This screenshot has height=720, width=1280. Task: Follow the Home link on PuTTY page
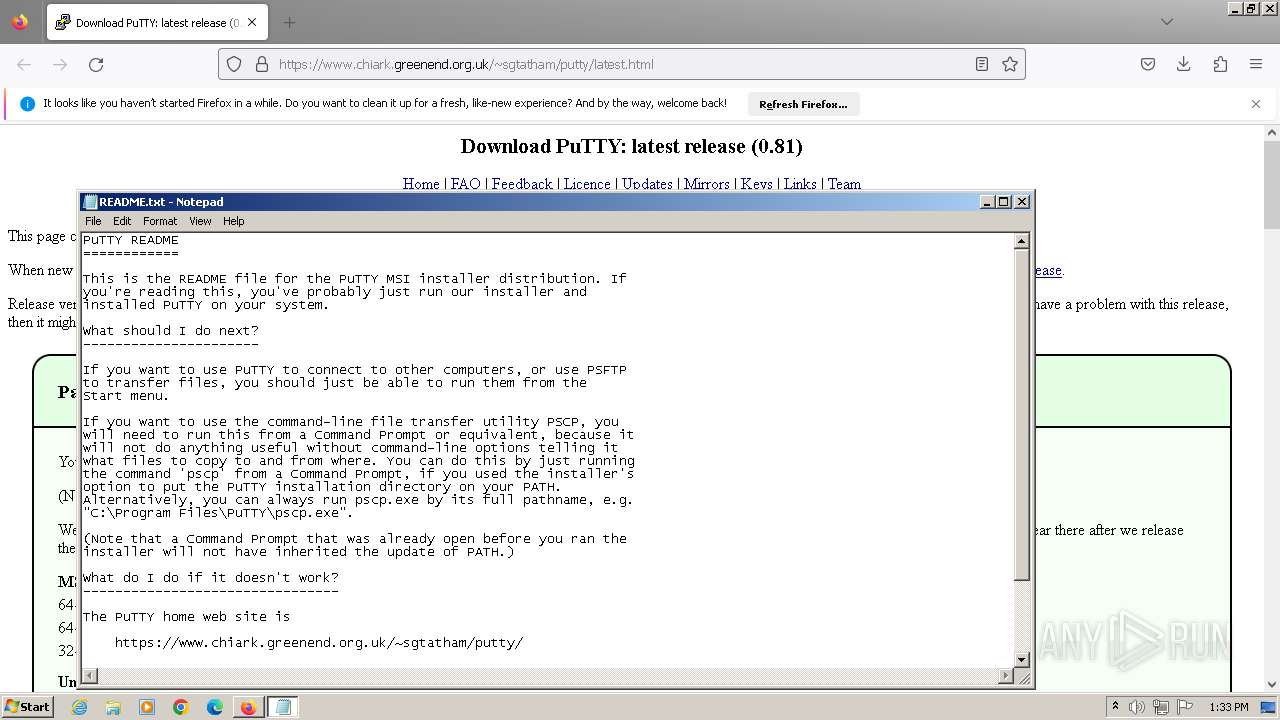click(x=421, y=184)
